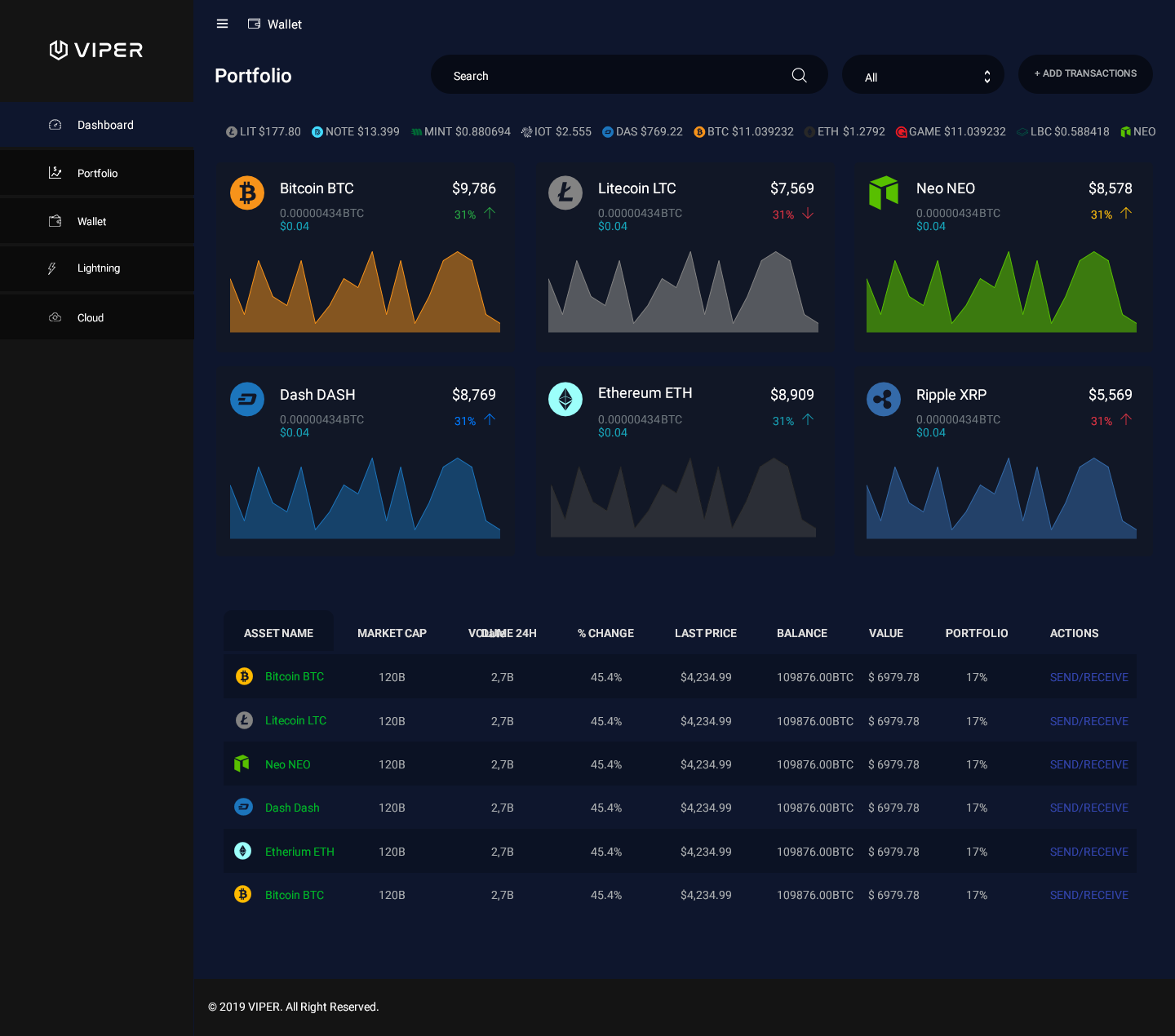The height and width of the screenshot is (1036, 1175).
Task: Click the Lightning bolt icon in sidebar
Action: 52,268
